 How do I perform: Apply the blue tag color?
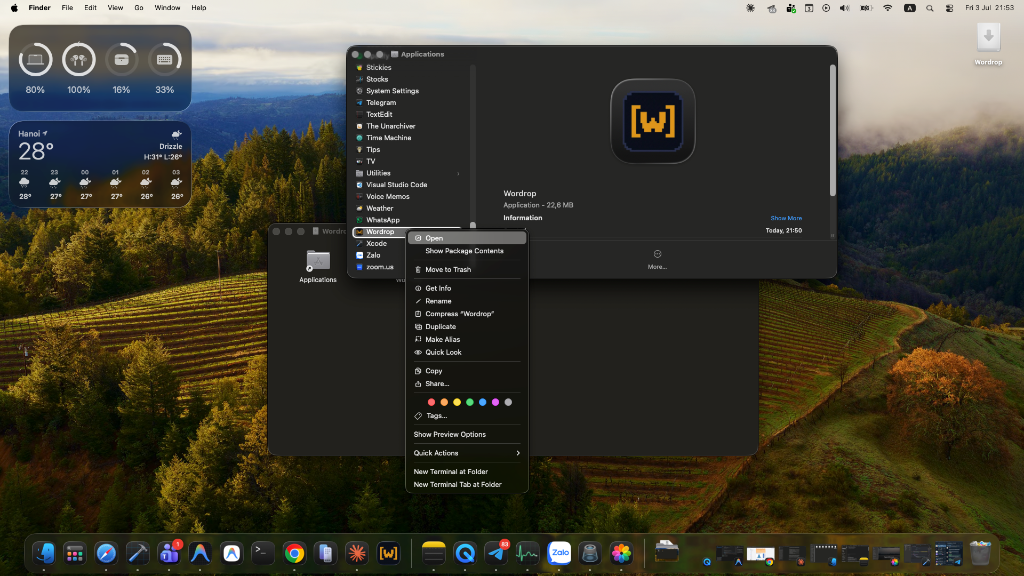[483, 402]
